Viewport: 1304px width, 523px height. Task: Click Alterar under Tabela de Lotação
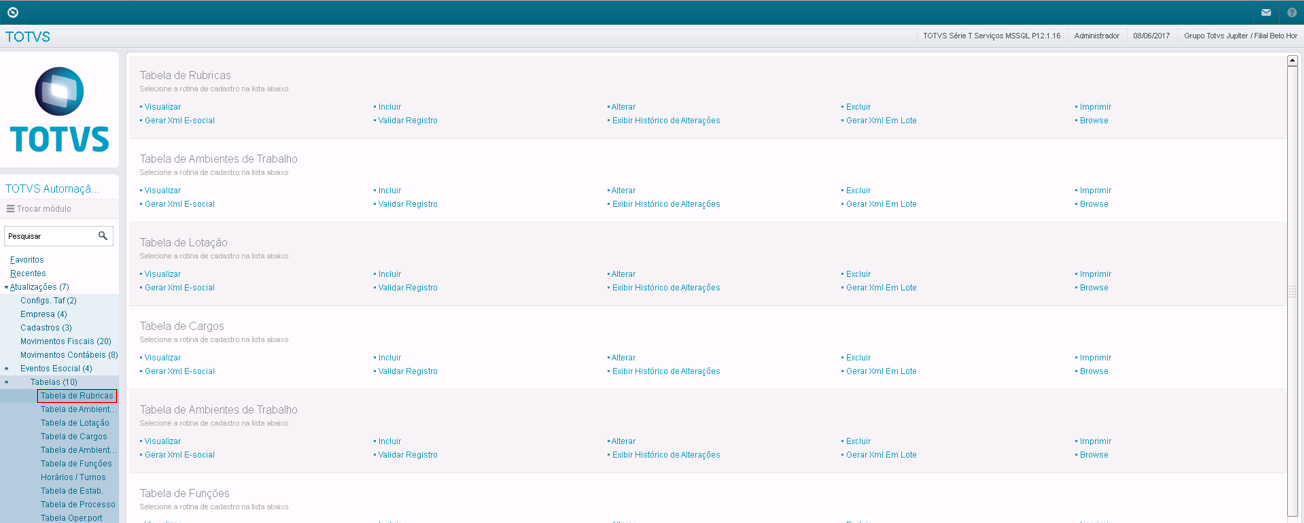[623, 274]
